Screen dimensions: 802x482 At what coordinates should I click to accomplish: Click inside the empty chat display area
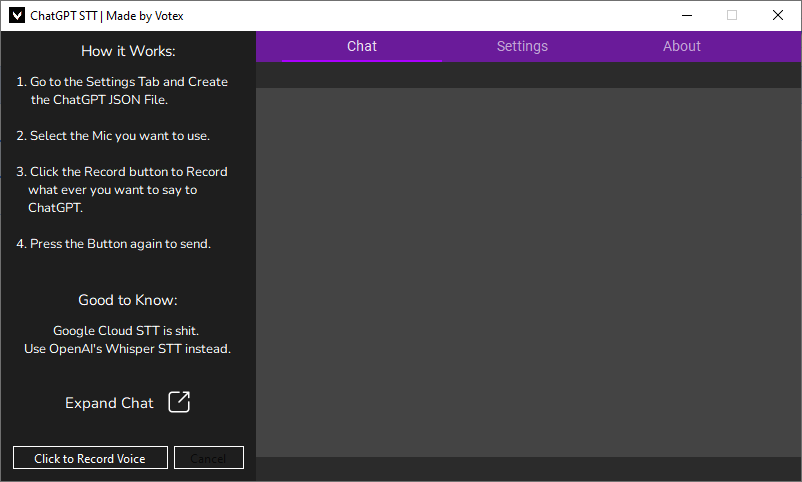528,272
